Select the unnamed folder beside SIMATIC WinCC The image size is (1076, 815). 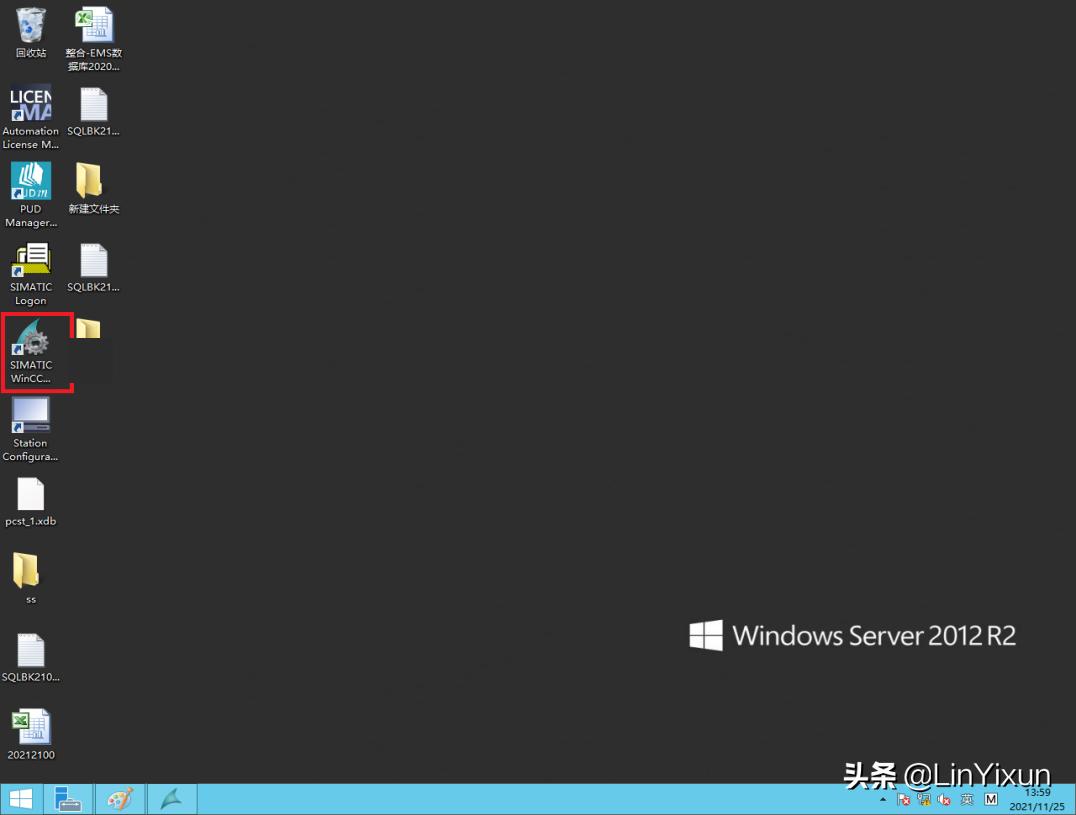point(89,329)
